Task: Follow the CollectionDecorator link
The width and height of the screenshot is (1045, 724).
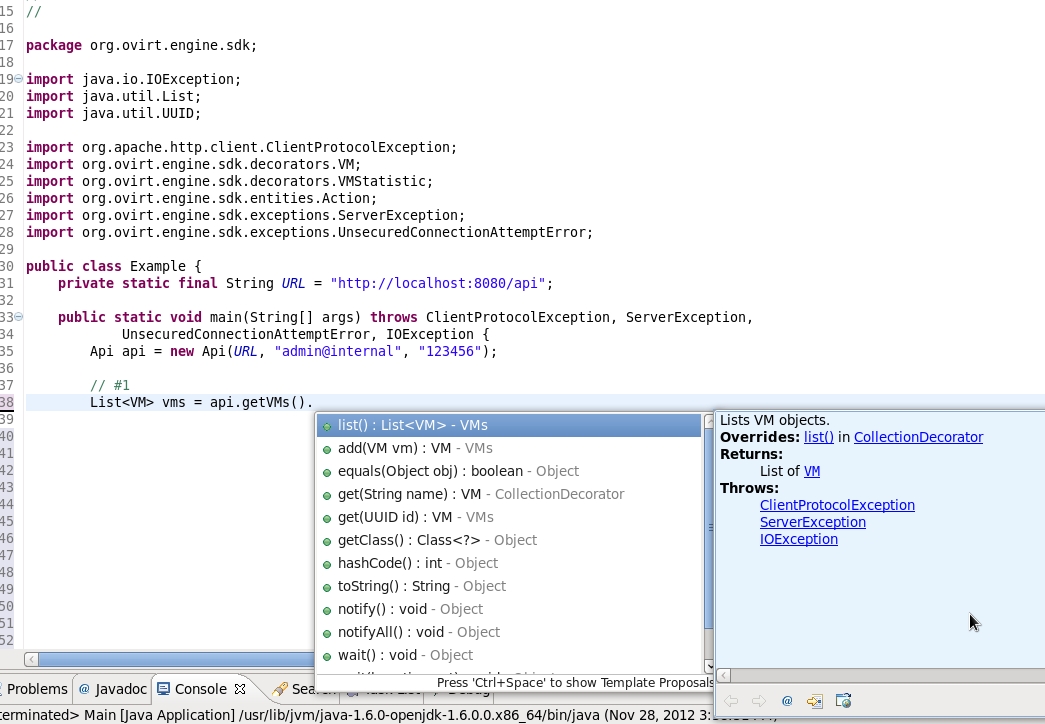Action: (917, 437)
